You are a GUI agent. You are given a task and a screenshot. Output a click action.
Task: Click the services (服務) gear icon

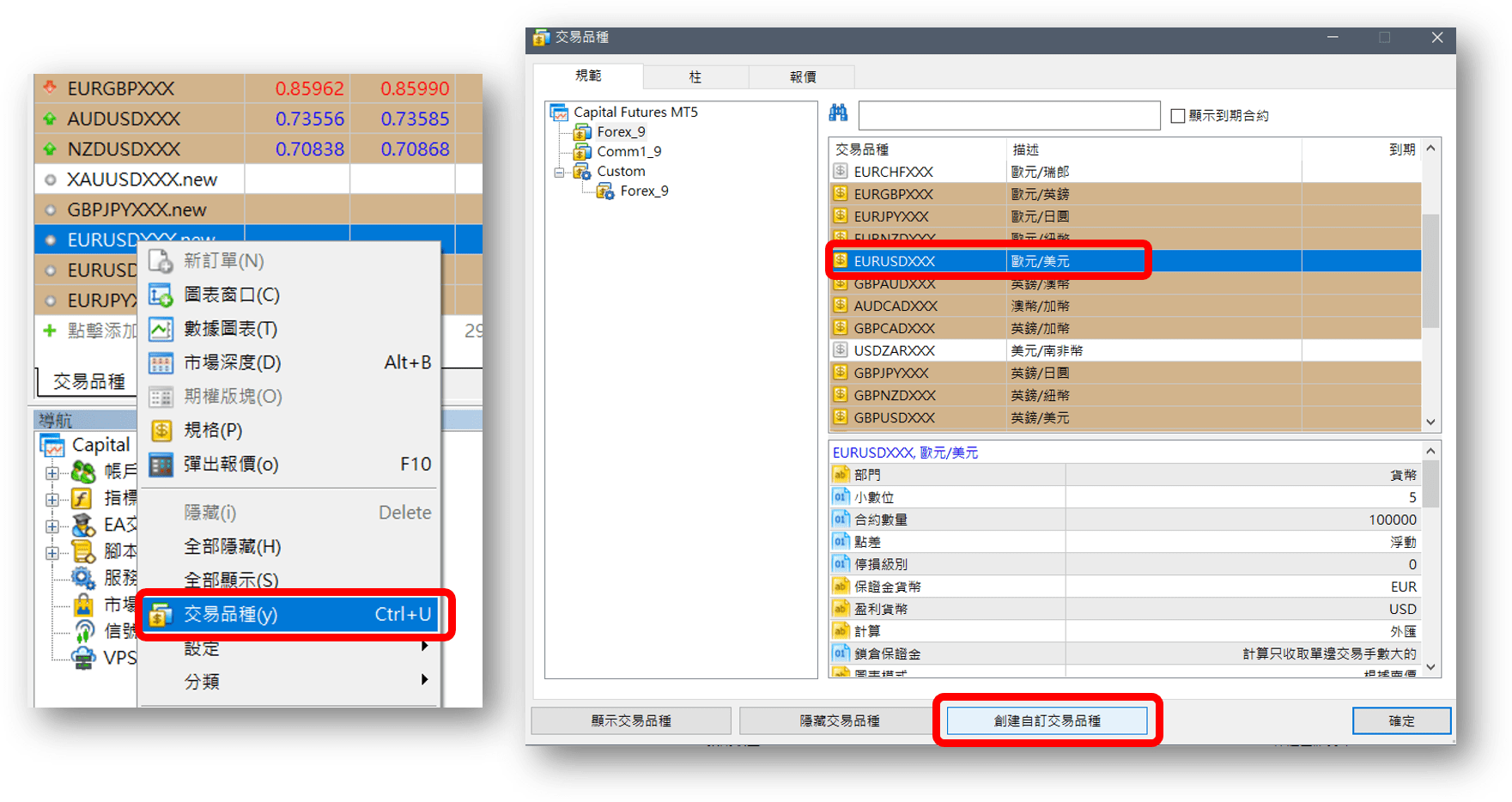(83, 578)
